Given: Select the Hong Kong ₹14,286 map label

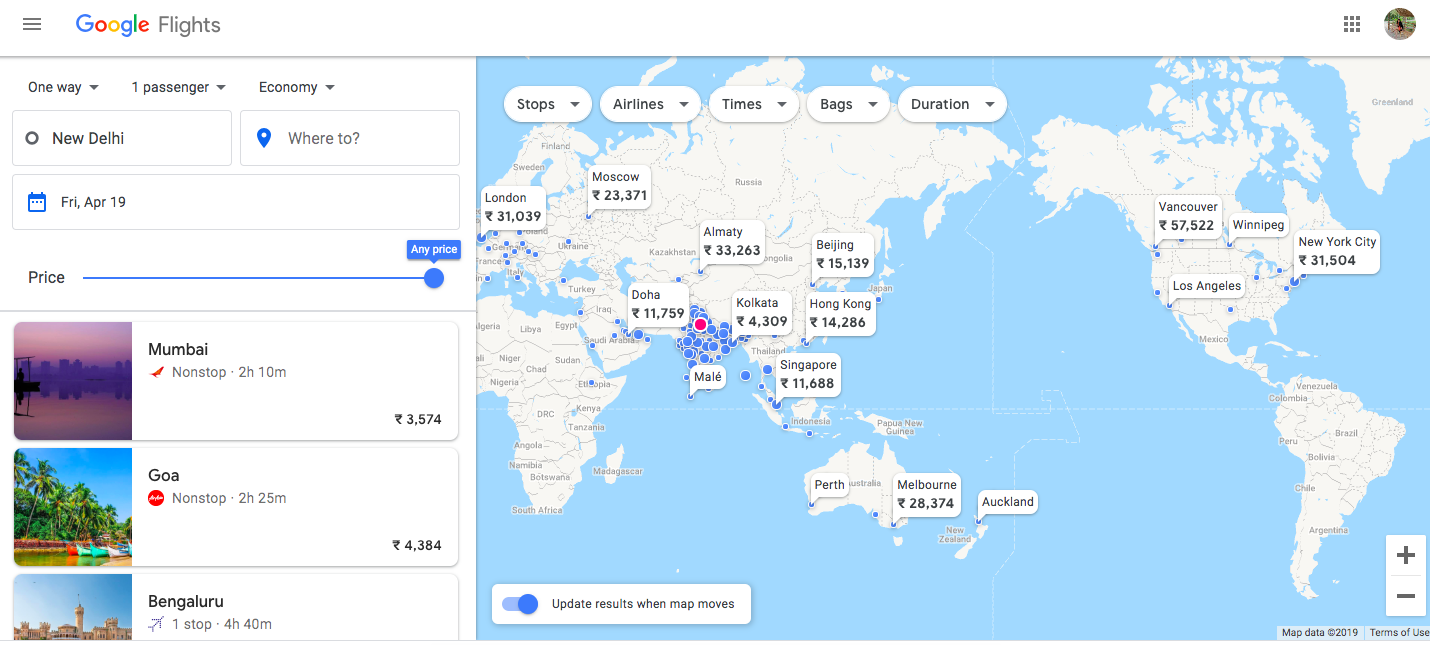Looking at the screenshot, I should tap(840, 313).
